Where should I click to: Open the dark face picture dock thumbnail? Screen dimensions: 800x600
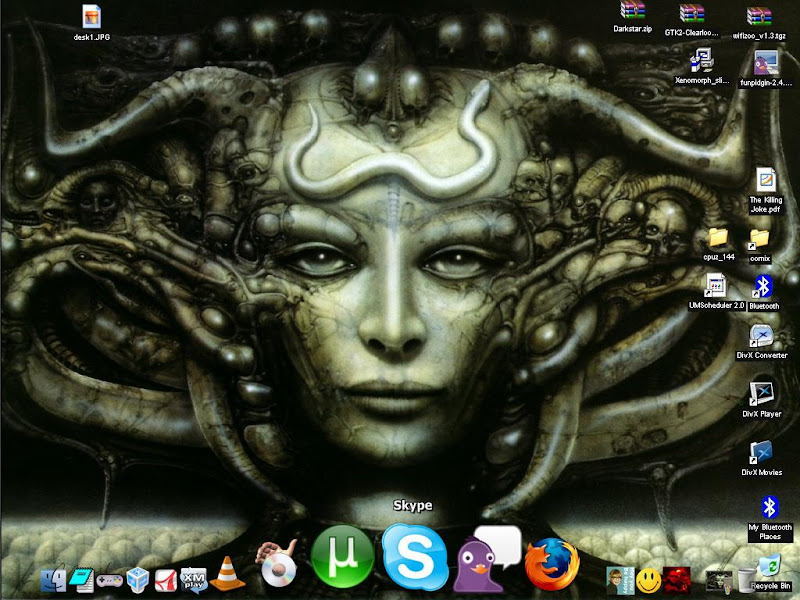718,581
